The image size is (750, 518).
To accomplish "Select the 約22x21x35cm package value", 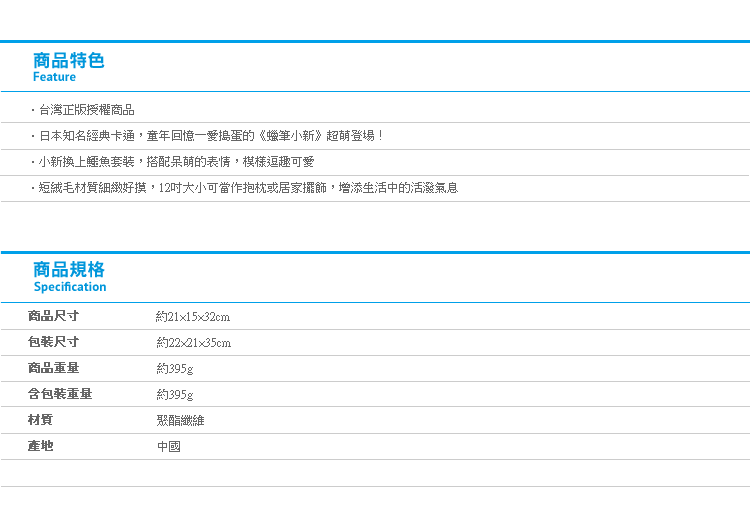I will pos(194,342).
